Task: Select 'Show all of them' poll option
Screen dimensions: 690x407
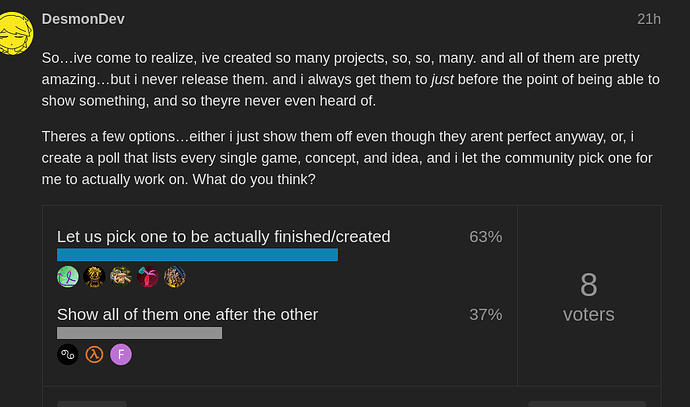Action: click(187, 315)
